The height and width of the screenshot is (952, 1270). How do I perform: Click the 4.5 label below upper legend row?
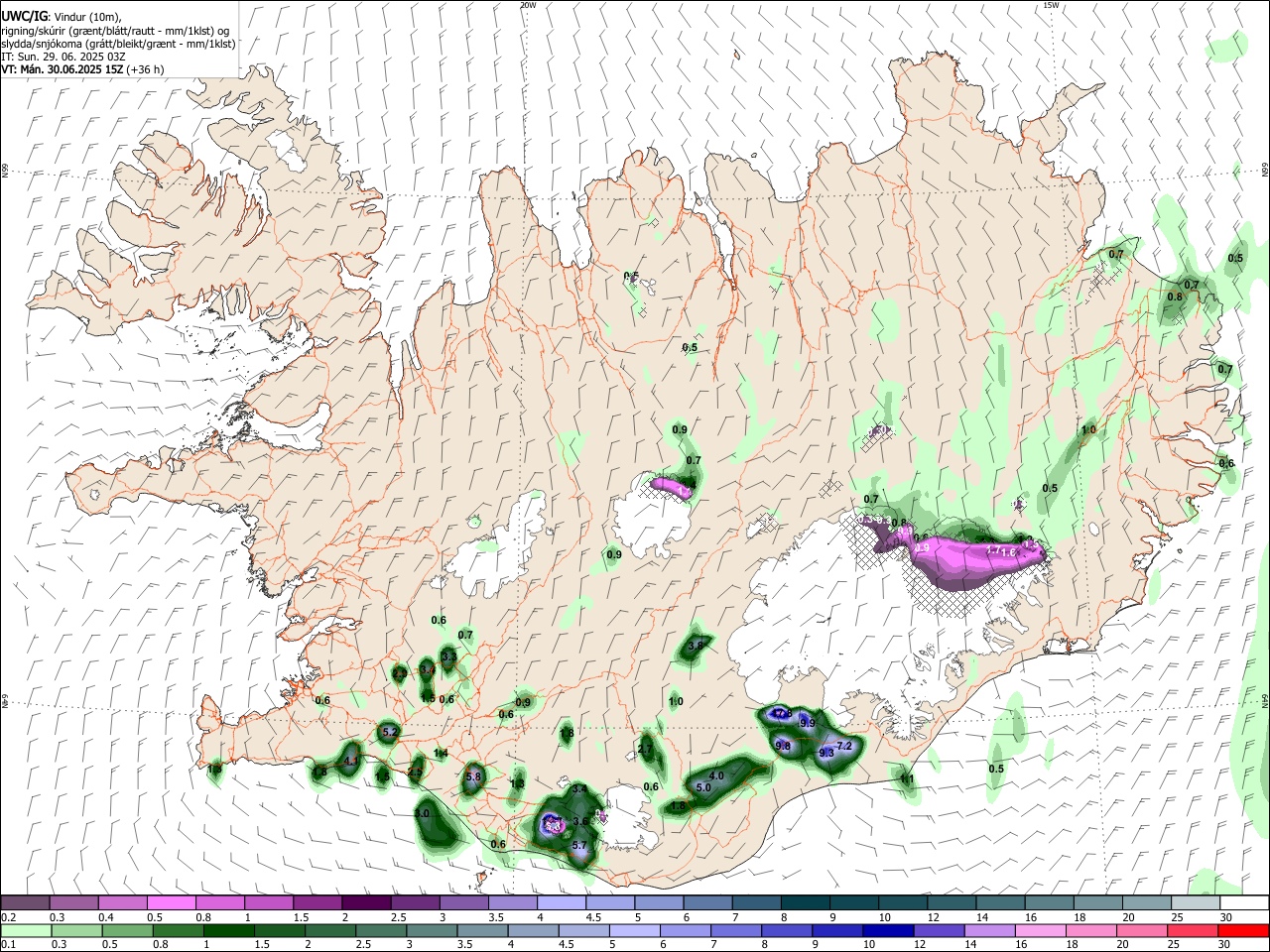point(593,918)
